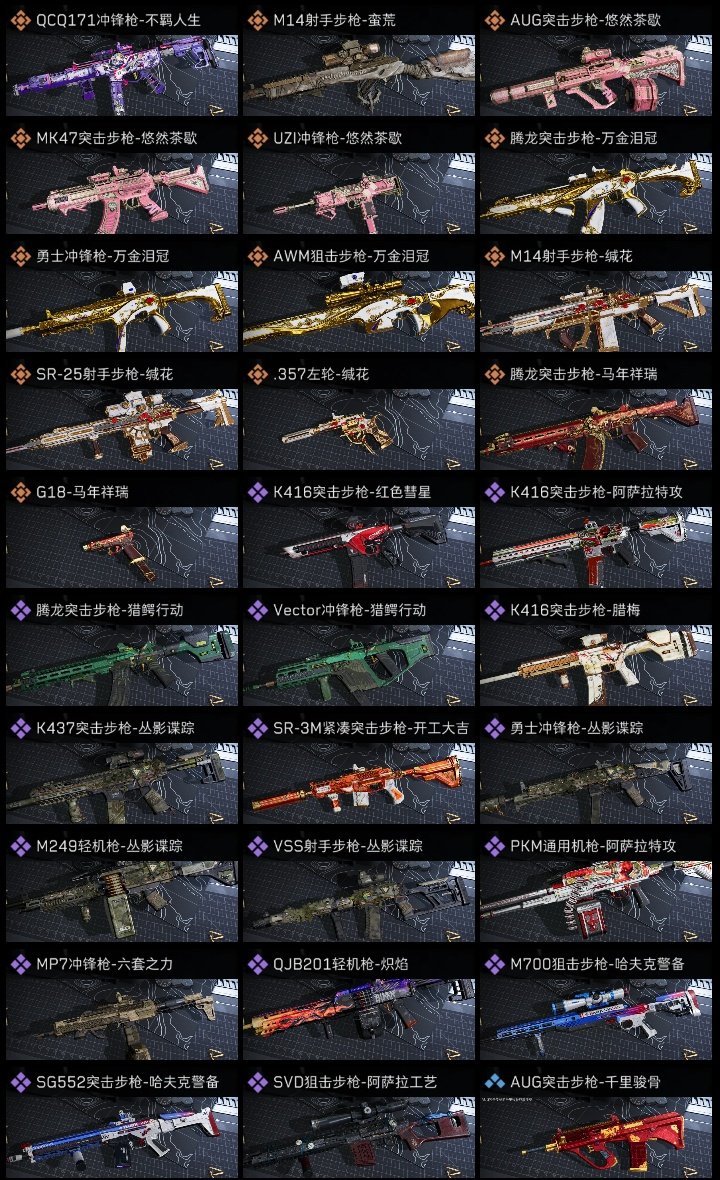Click the orange rarity icon beside QCQ171冲锋枪-不羁人生
The height and width of the screenshot is (1180, 720).
(x=20, y=20)
